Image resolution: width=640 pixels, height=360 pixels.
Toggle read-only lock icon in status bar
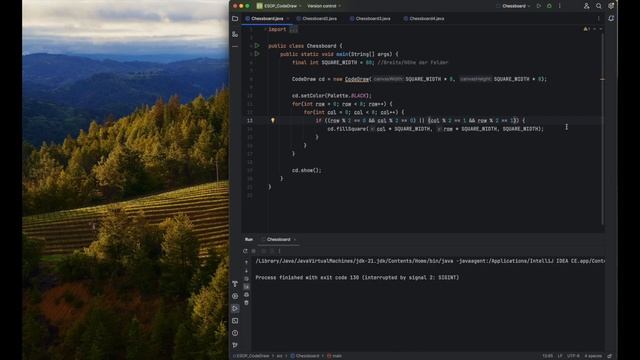(x=610, y=356)
